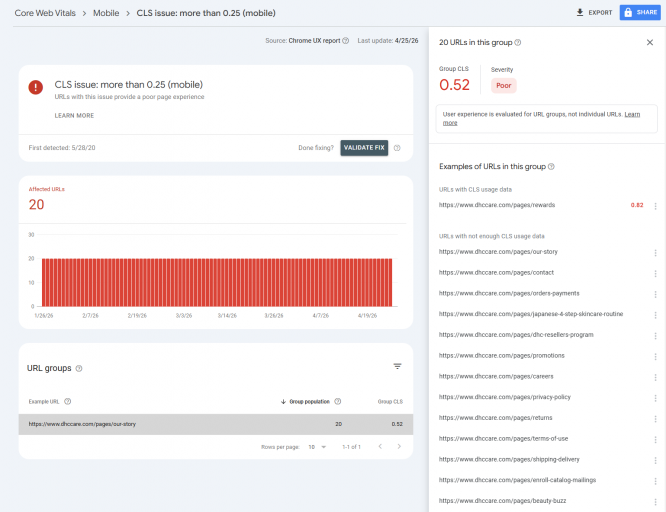Click the Export download icon
The width and height of the screenshot is (666, 512).
pyautogui.click(x=580, y=12)
